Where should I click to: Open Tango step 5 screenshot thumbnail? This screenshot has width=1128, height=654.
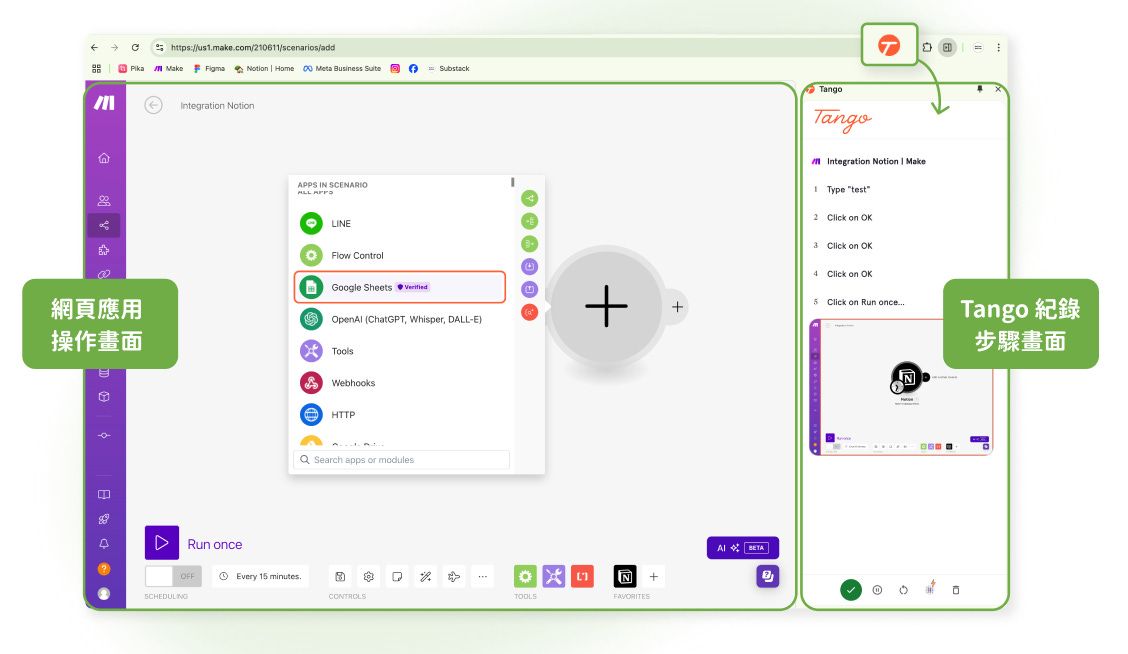[901, 387]
